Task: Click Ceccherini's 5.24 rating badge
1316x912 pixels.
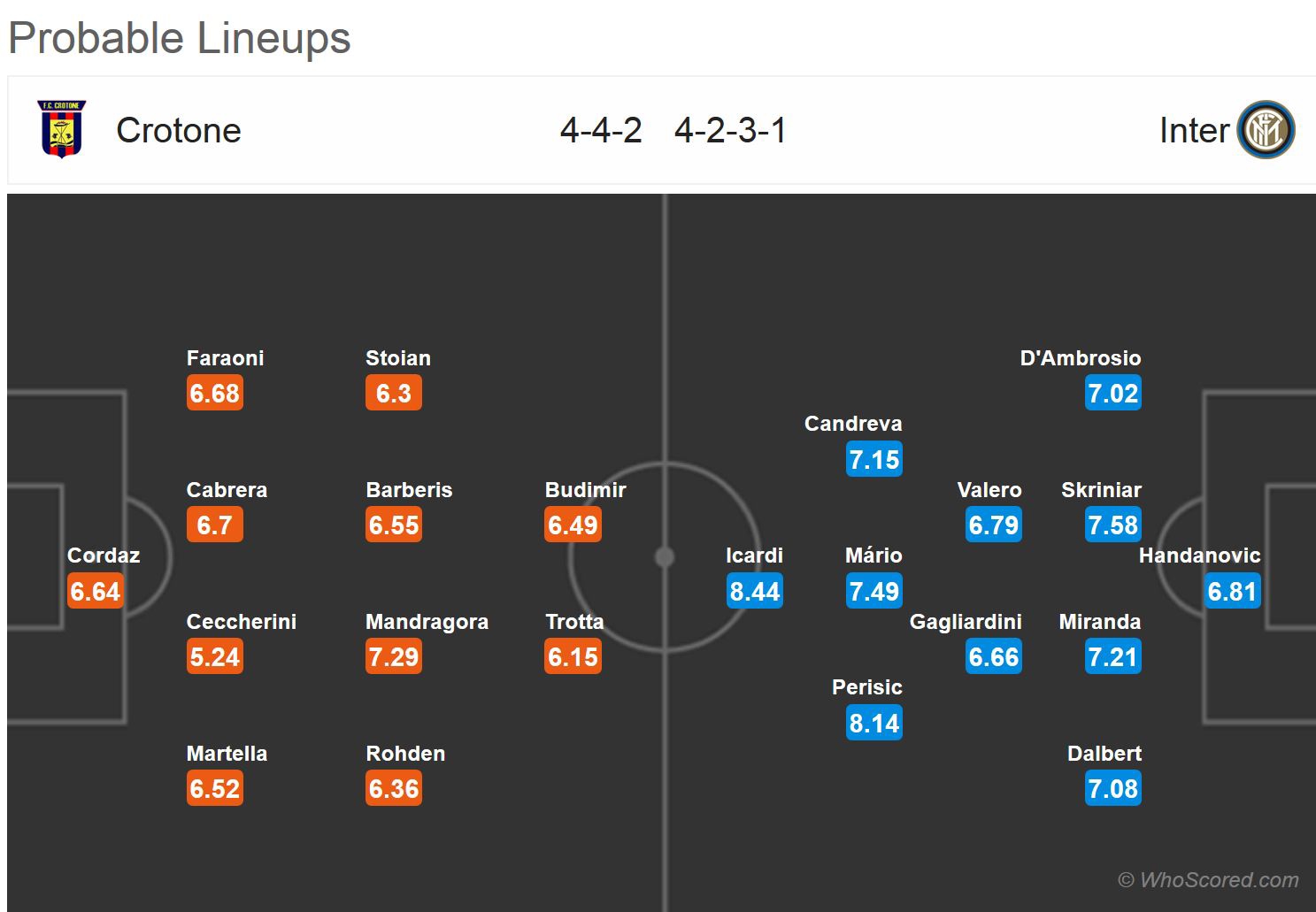Action: tap(215, 657)
